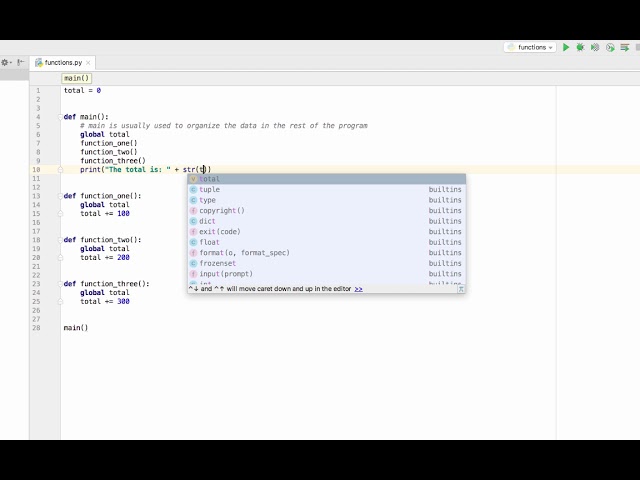Viewport: 640px width, 480px height.
Task: Choose 'total' from the completion list
Action: pos(327,179)
